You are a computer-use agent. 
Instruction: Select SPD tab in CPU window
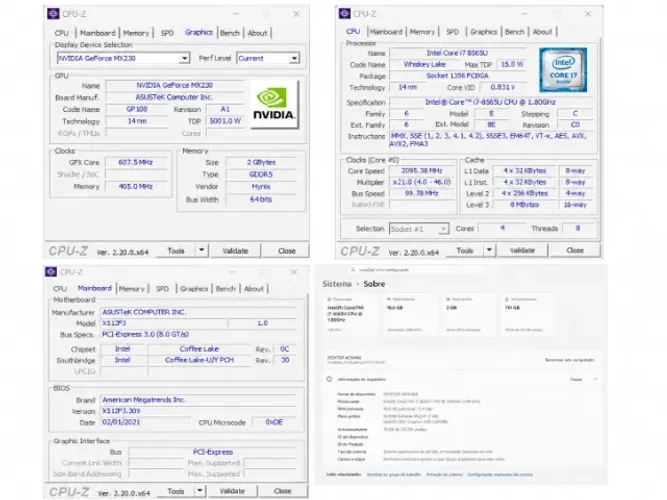point(453,31)
